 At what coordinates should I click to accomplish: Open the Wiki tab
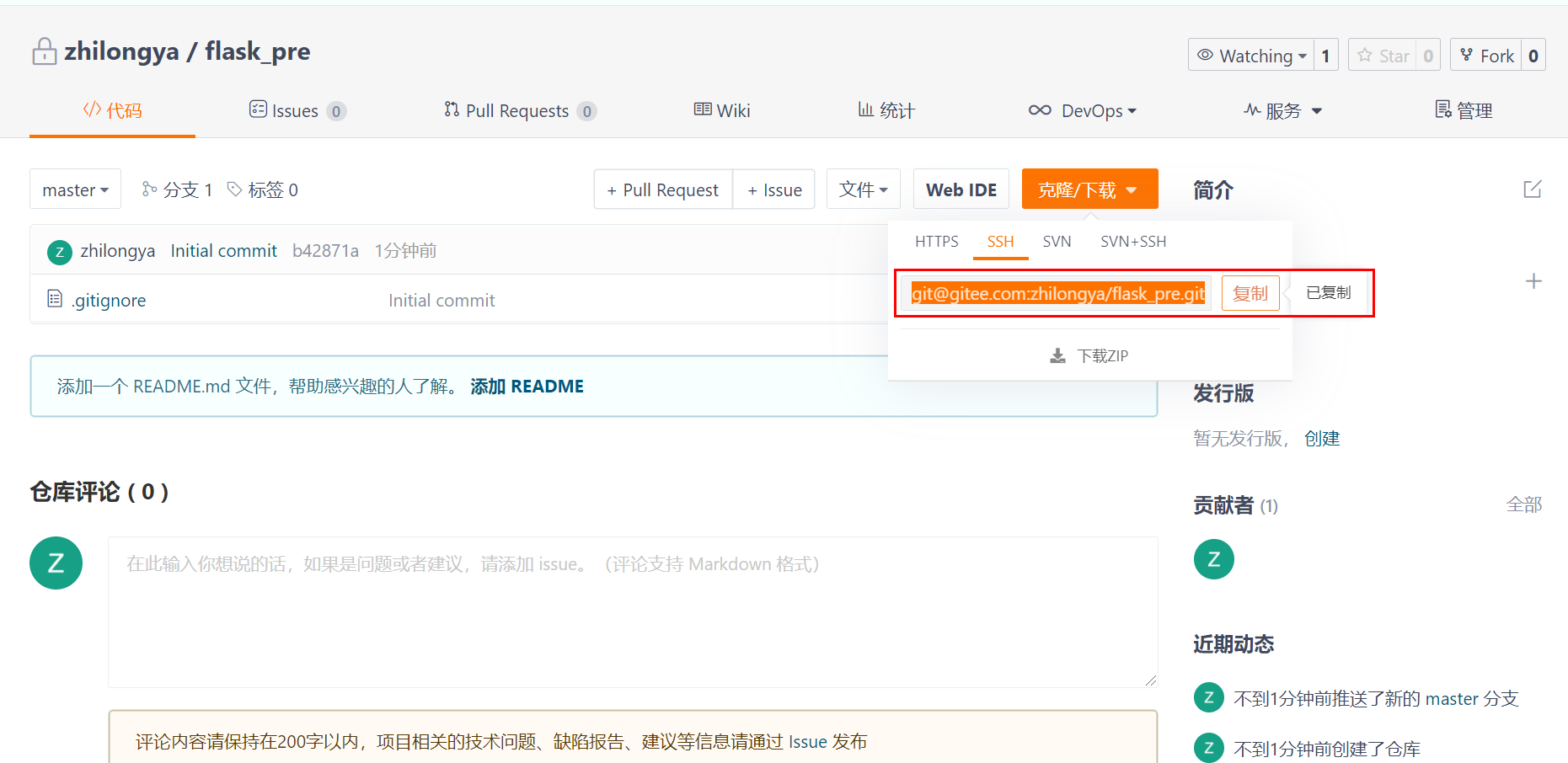(x=722, y=110)
